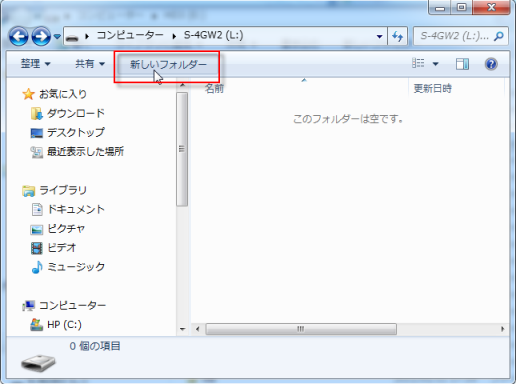Open view options dropdown arrow
This screenshot has height=384, width=516.
tap(435, 64)
